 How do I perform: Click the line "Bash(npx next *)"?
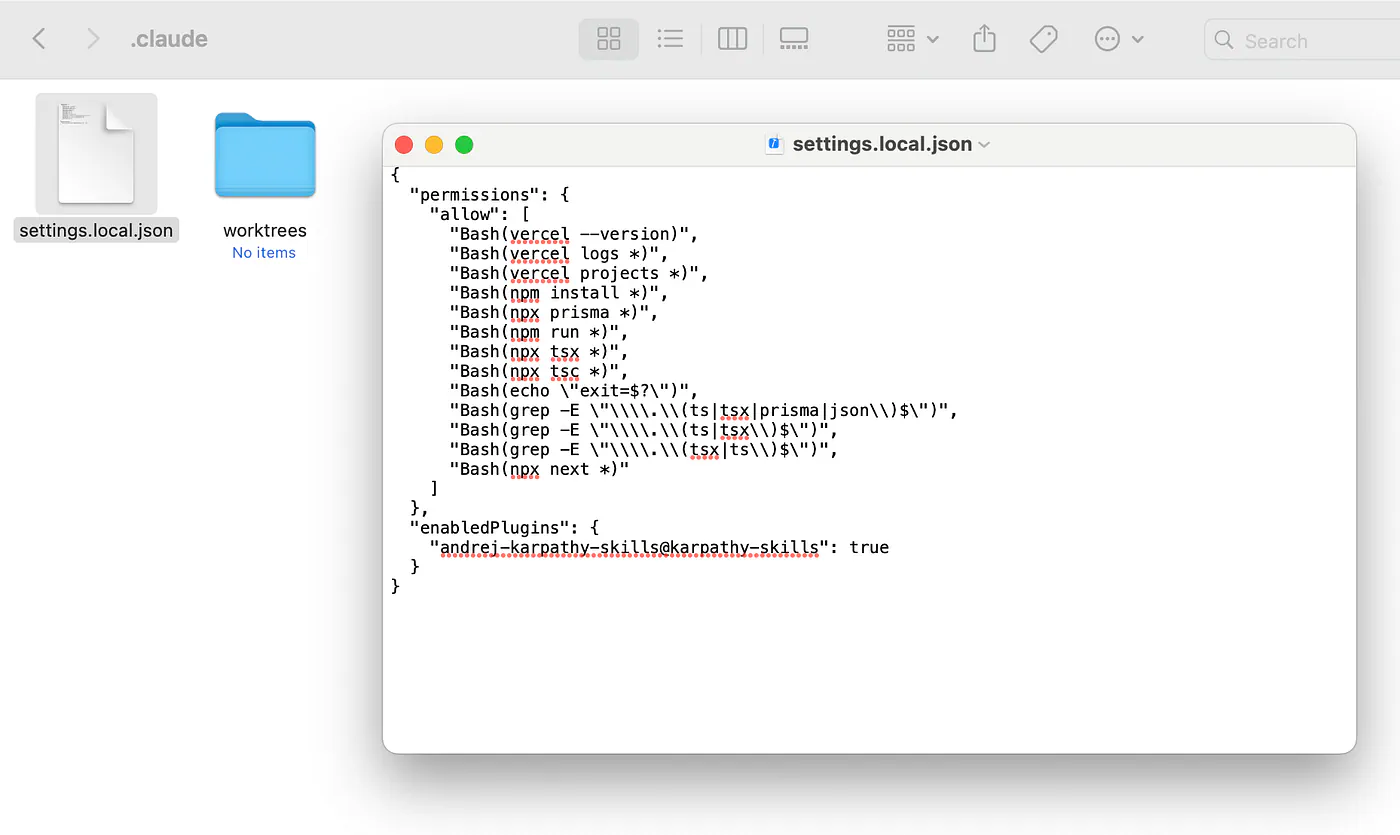540,470
